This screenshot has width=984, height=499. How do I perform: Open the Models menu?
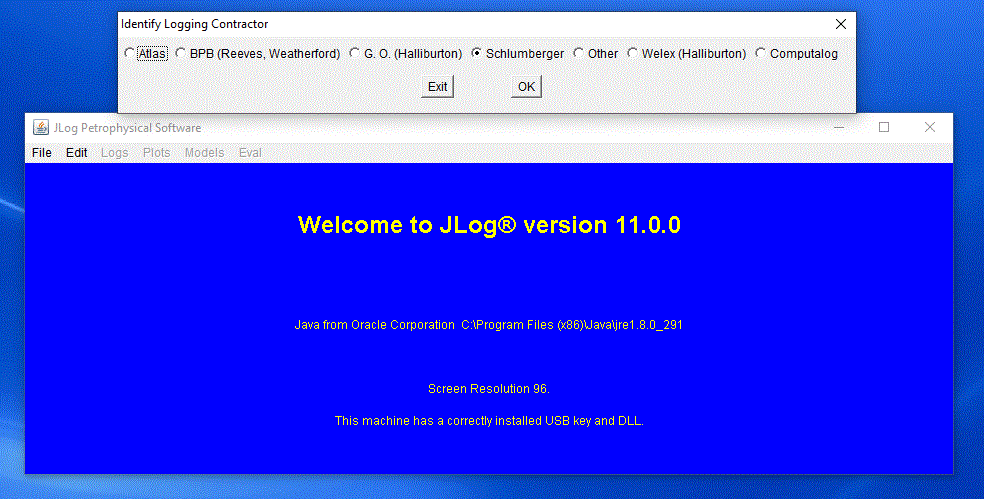[205, 153]
